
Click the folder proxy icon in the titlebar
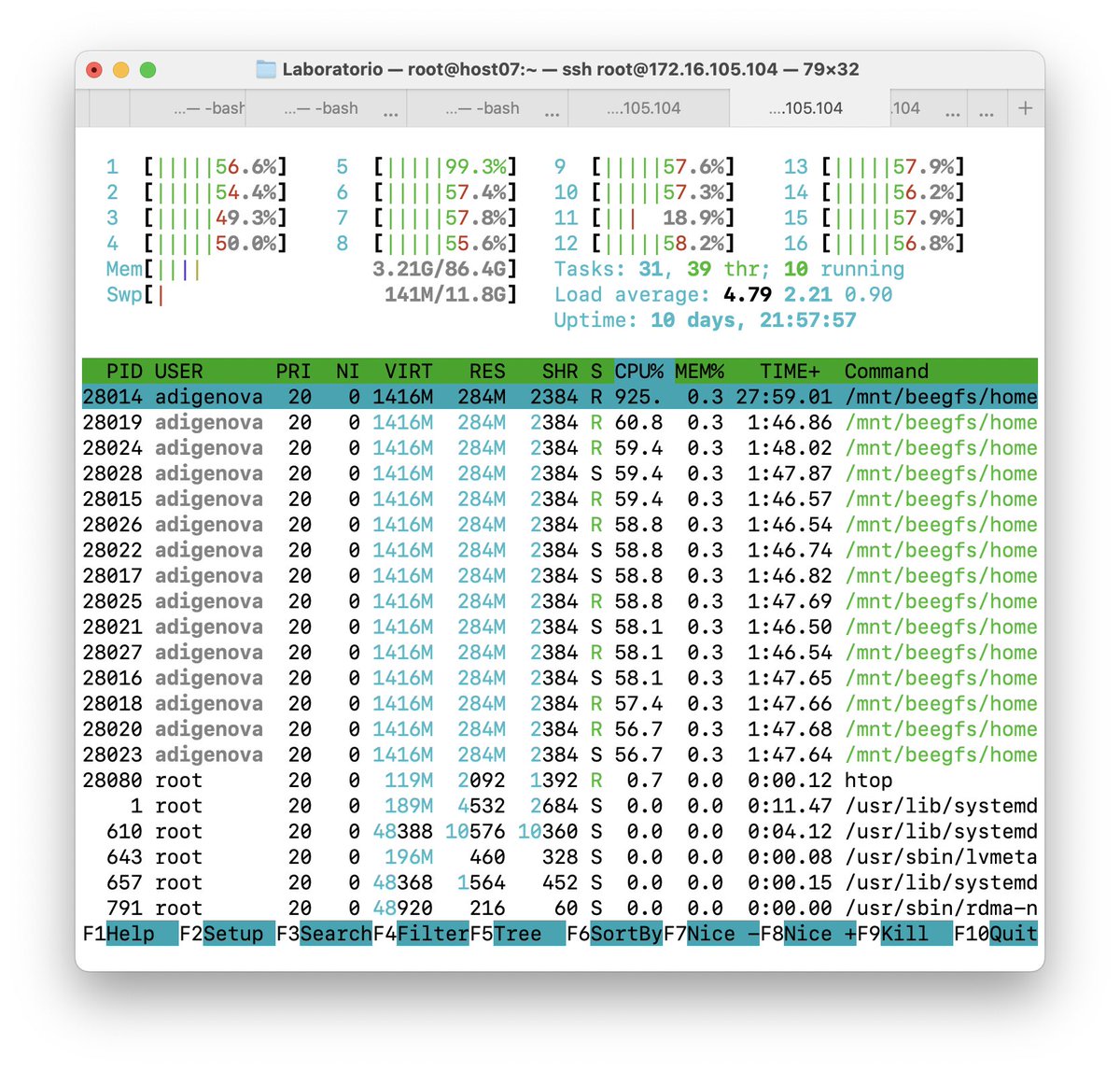(266, 68)
